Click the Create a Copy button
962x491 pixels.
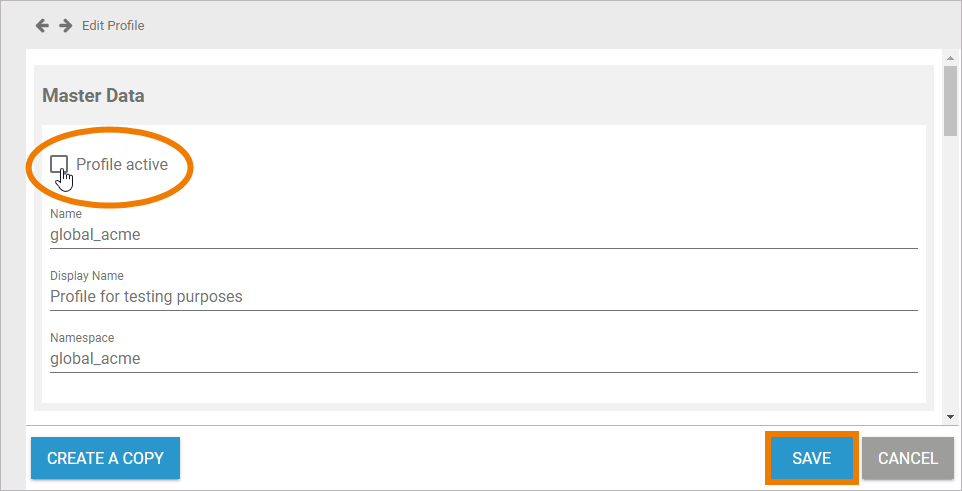pos(105,458)
